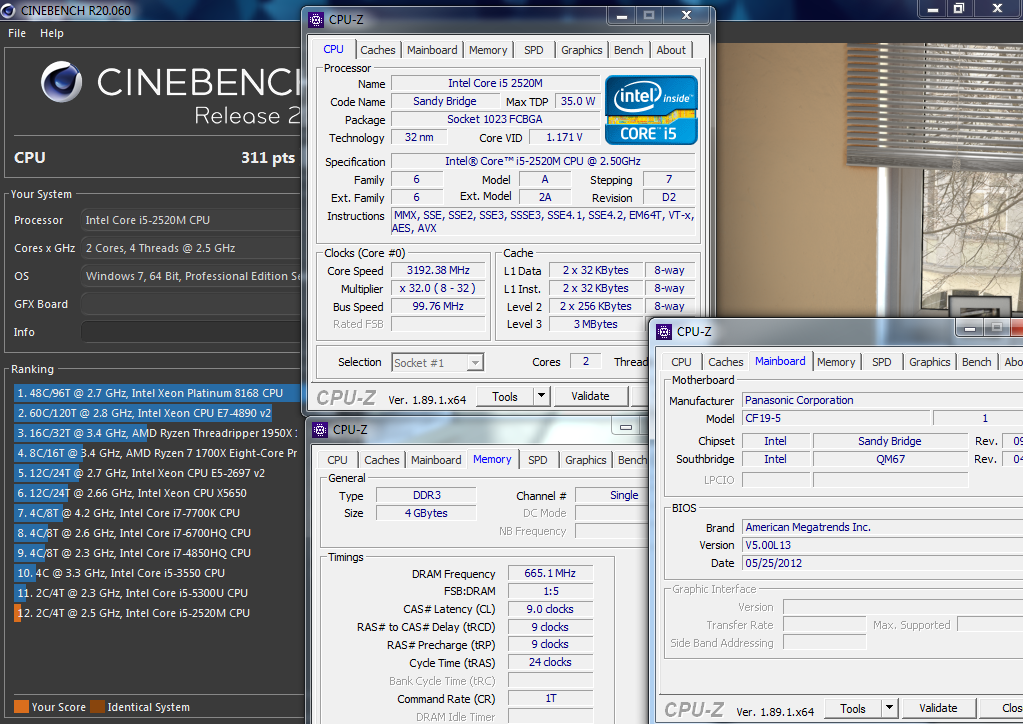Select CPU tab in Memory CPU-Z window
Screen dimensions: 1023x724
pyautogui.click(x=337, y=460)
